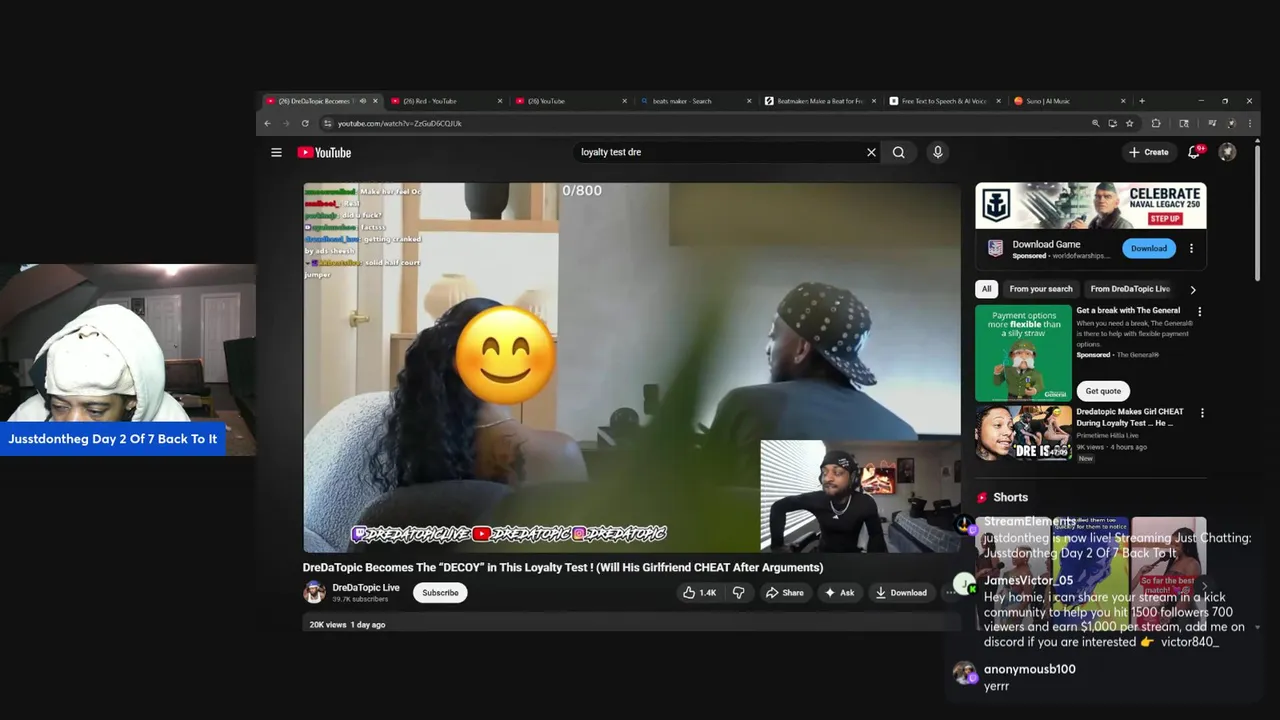Screen dimensions: 1280x720
Task: Open the Shorts section heading
Action: (1010, 497)
